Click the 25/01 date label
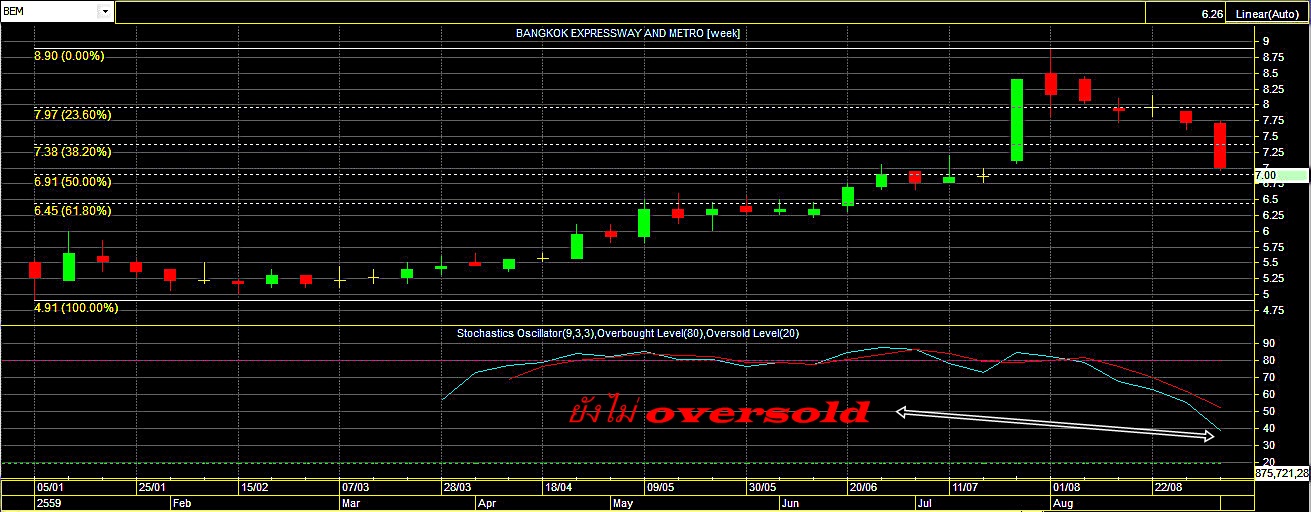The width and height of the screenshot is (1311, 512). 152,487
